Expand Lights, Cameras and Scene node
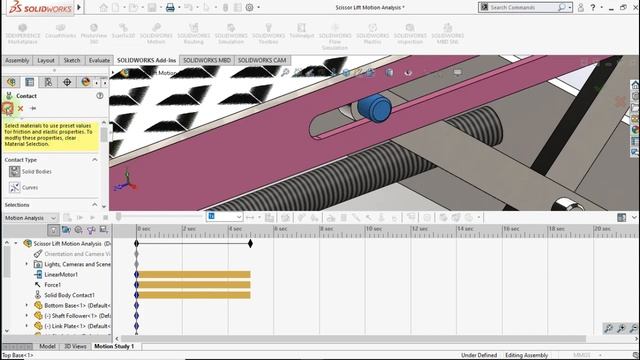The height and width of the screenshot is (360, 640). [27, 264]
